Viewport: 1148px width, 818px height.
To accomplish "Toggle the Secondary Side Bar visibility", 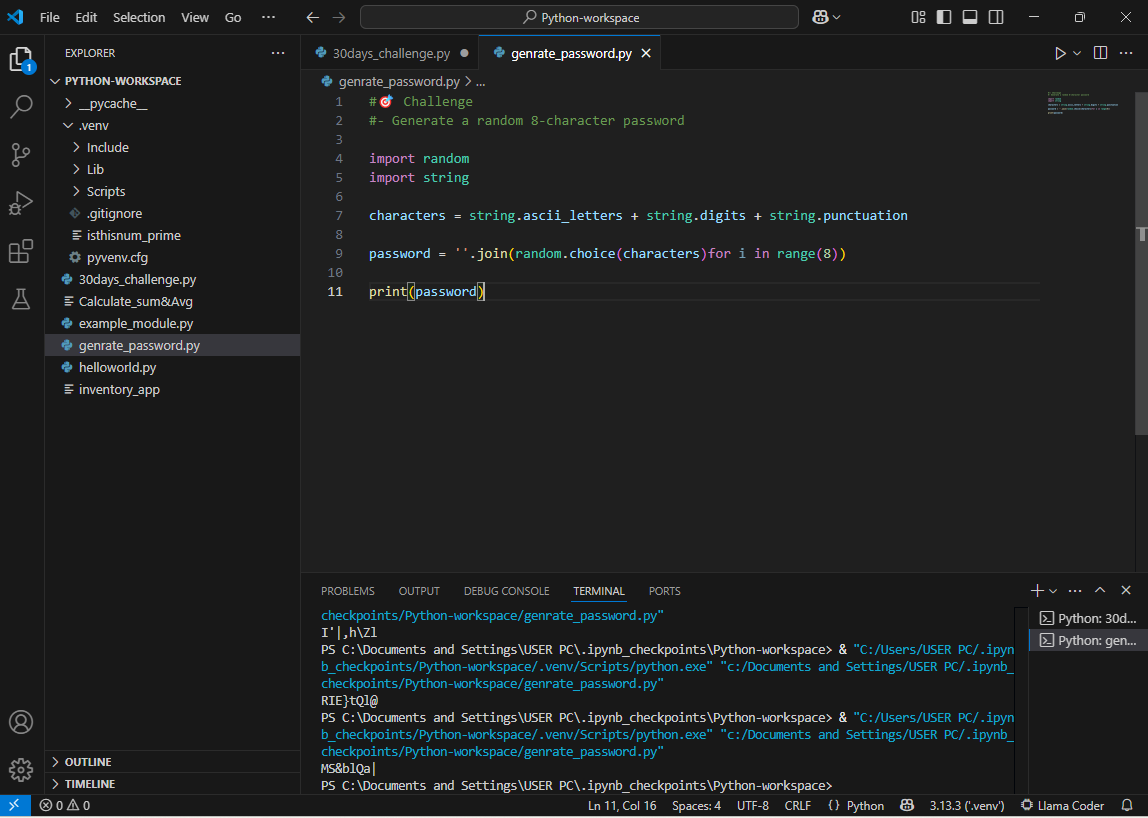I will (x=996, y=17).
